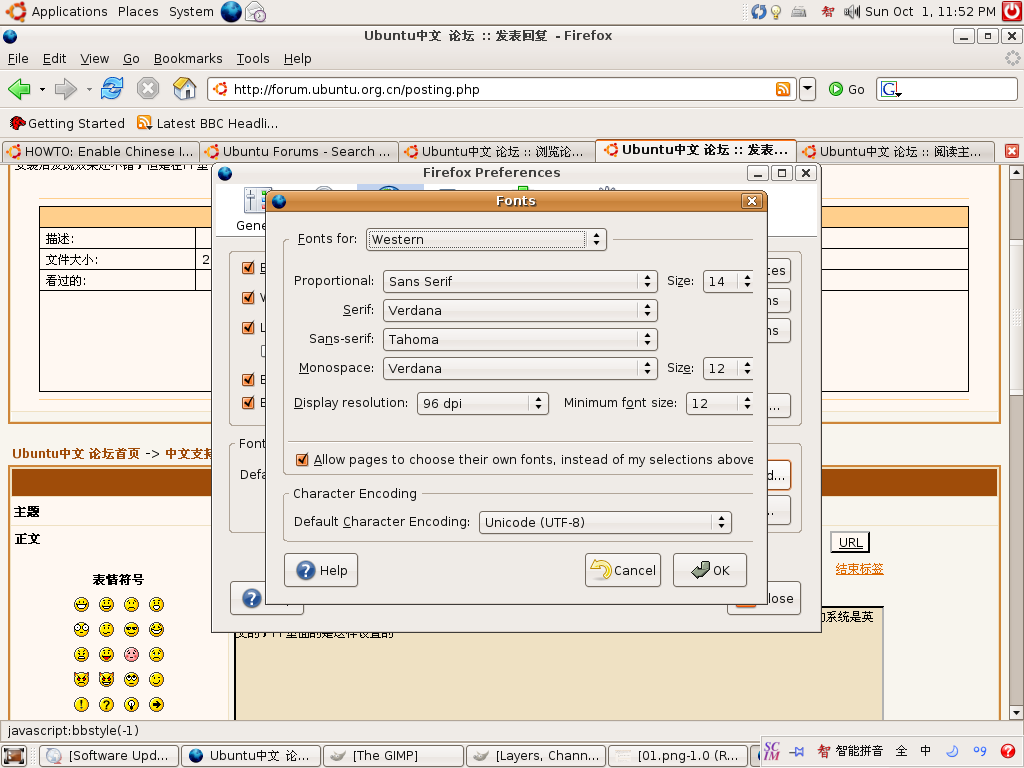
Task: Open the Bookmarks menu
Action: 188,59
